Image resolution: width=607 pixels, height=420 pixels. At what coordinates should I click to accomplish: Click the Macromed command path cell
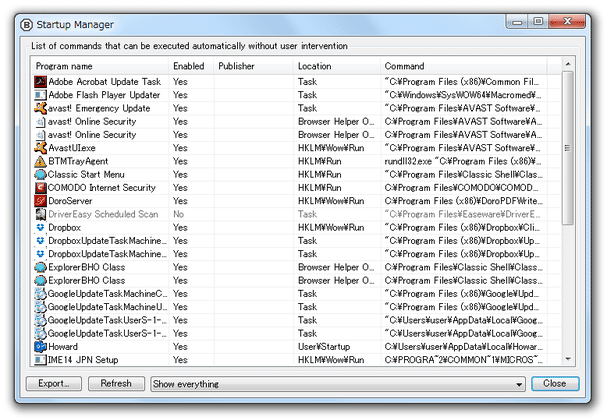pyautogui.click(x=463, y=95)
